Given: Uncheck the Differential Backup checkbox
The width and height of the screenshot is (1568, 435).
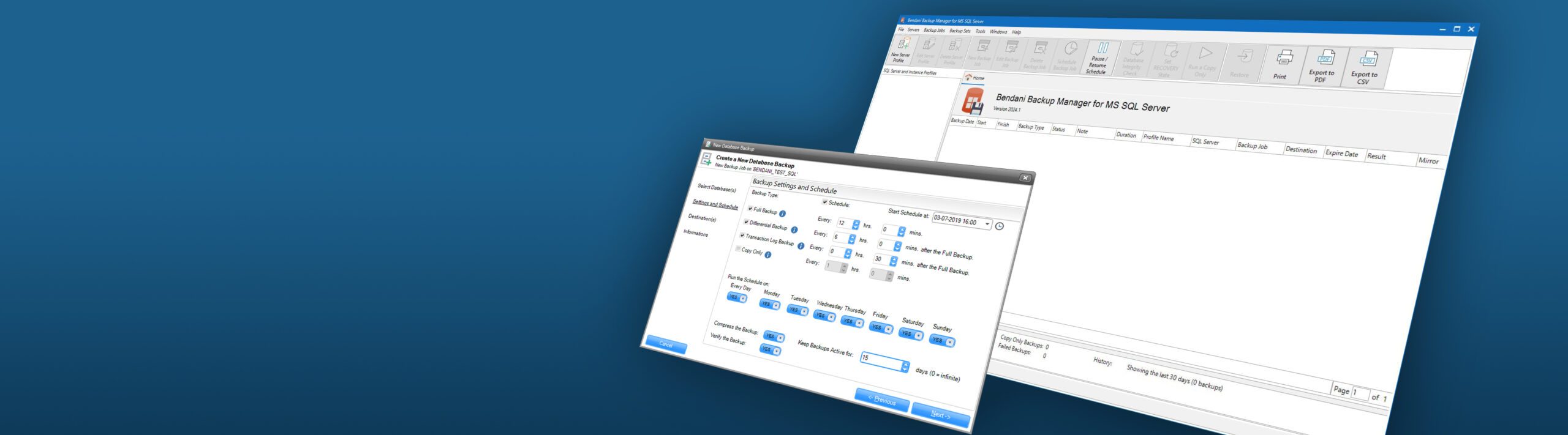Looking at the screenshot, I should (746, 222).
